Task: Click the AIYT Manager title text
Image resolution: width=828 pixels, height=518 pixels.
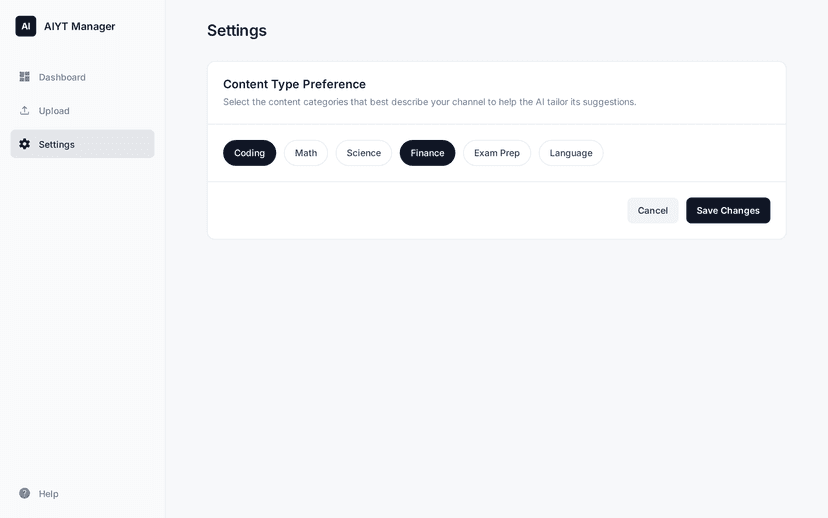Action: tap(79, 26)
